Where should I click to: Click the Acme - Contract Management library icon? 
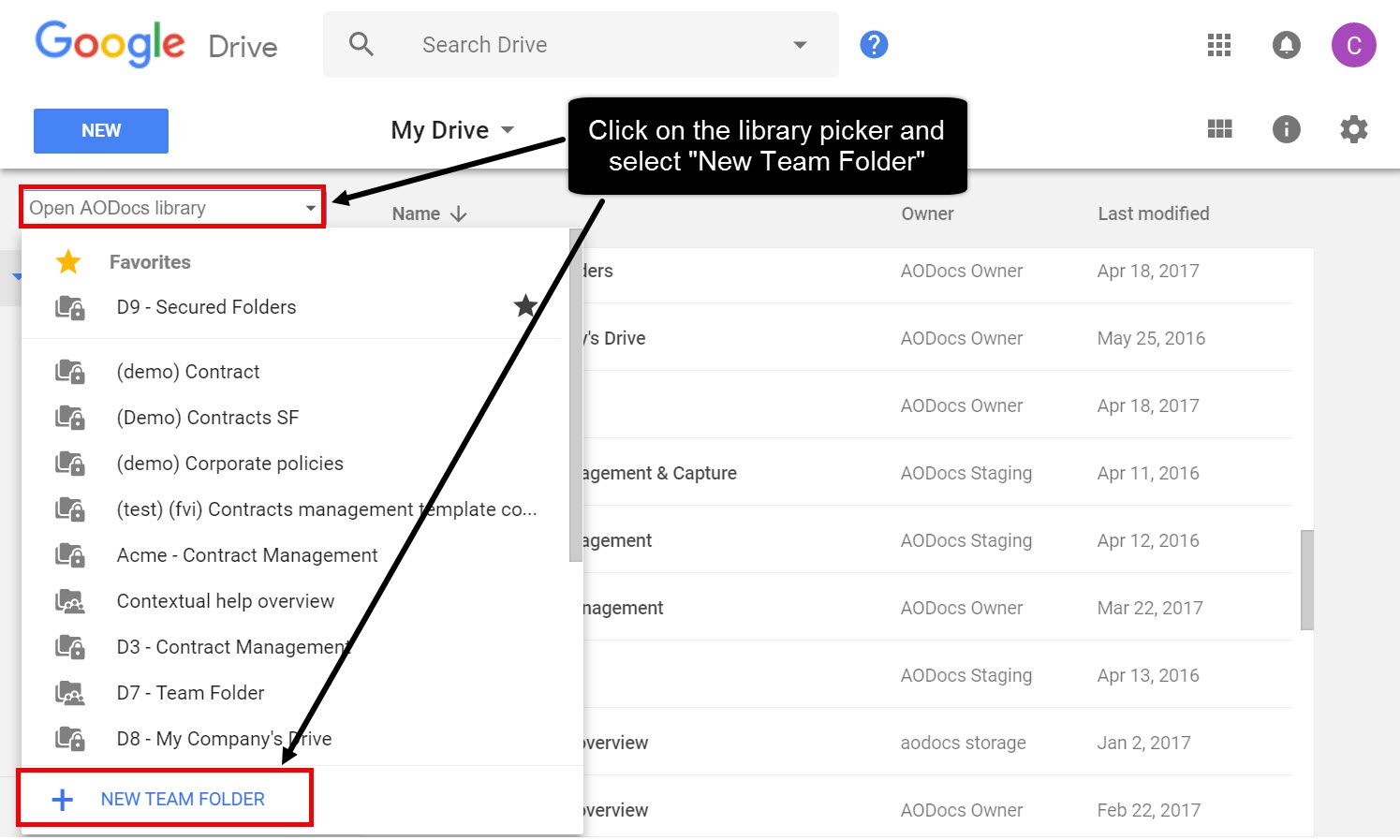click(x=70, y=555)
